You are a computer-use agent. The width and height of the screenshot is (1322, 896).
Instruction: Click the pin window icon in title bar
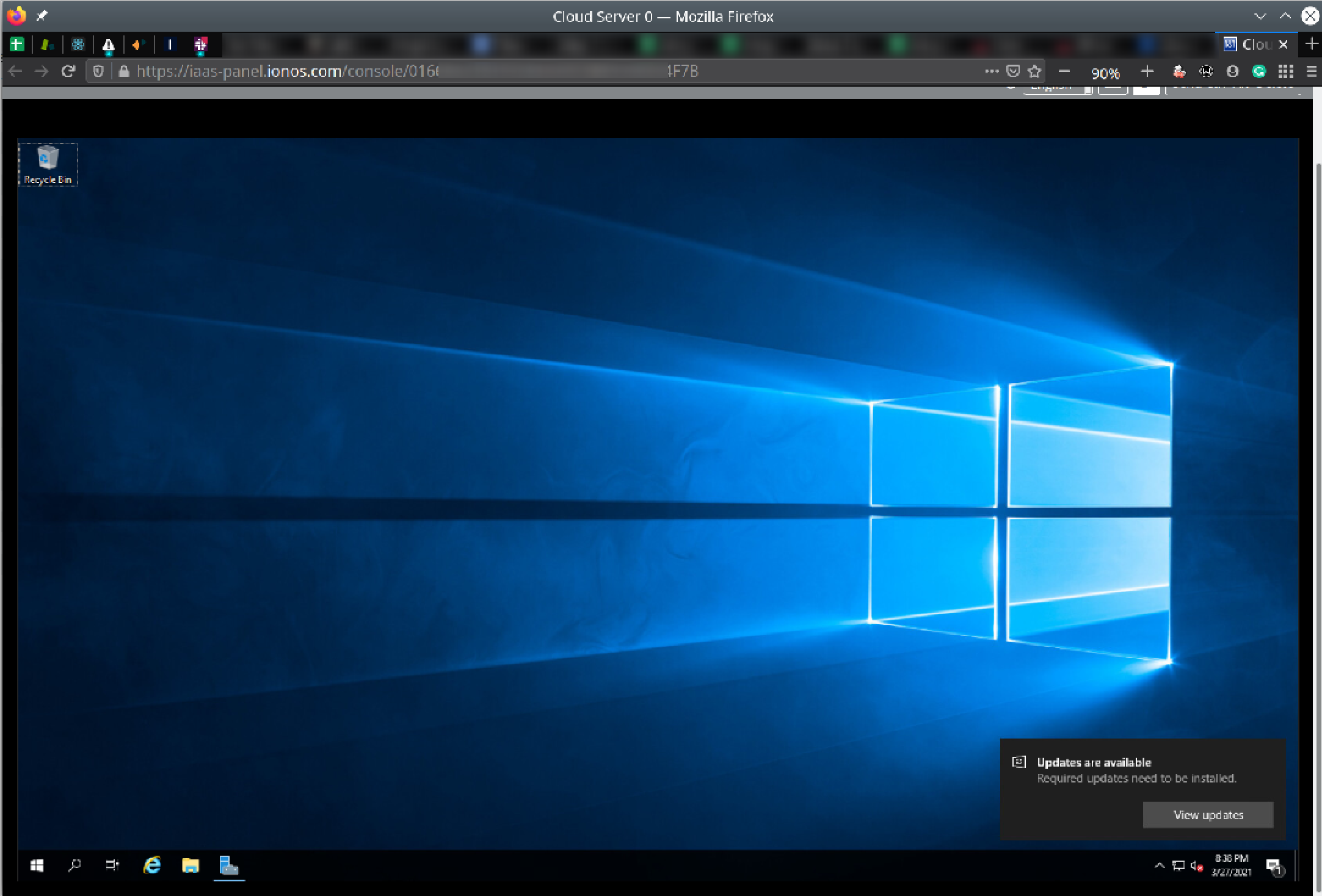click(42, 16)
